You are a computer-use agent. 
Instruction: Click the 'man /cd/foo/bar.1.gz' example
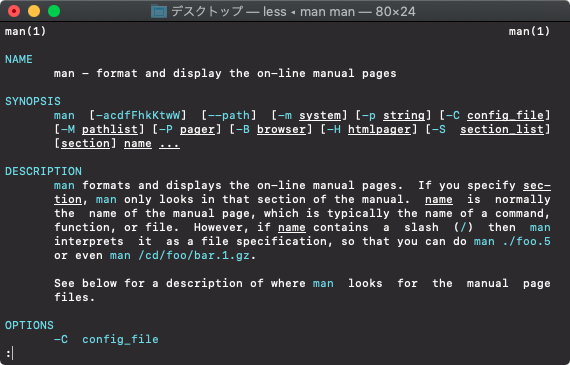(x=180, y=256)
